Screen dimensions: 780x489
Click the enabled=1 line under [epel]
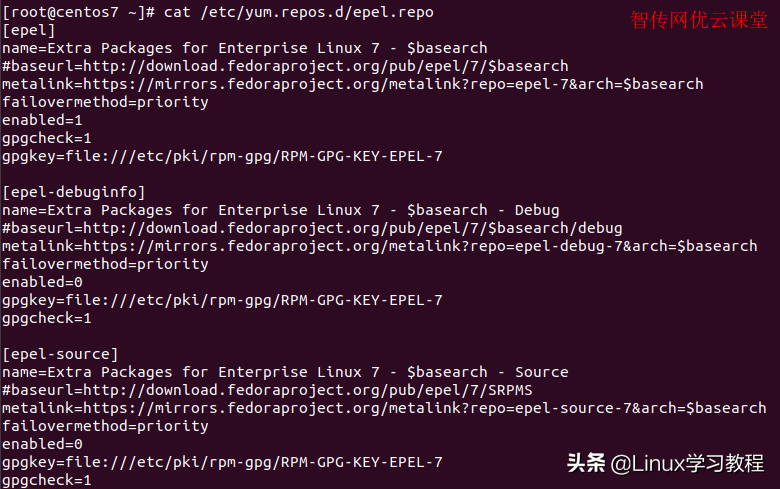(42, 120)
